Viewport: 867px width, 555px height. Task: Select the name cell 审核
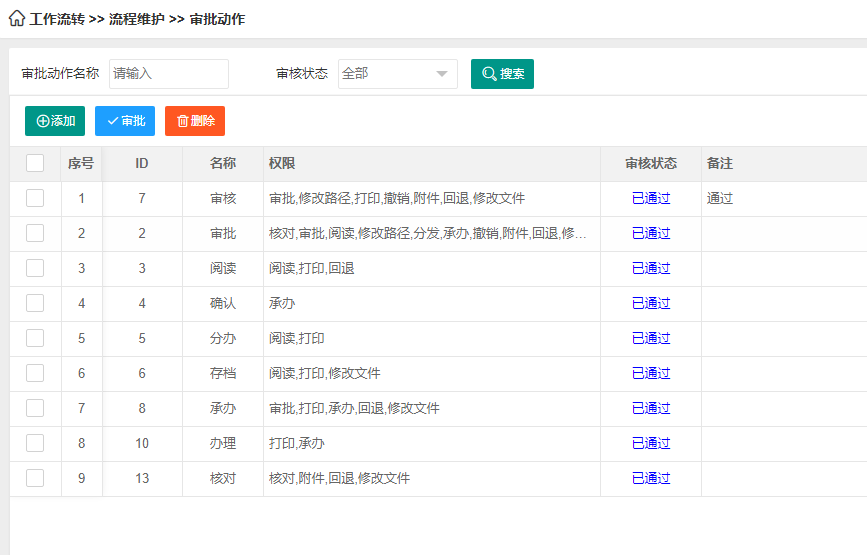(223, 198)
